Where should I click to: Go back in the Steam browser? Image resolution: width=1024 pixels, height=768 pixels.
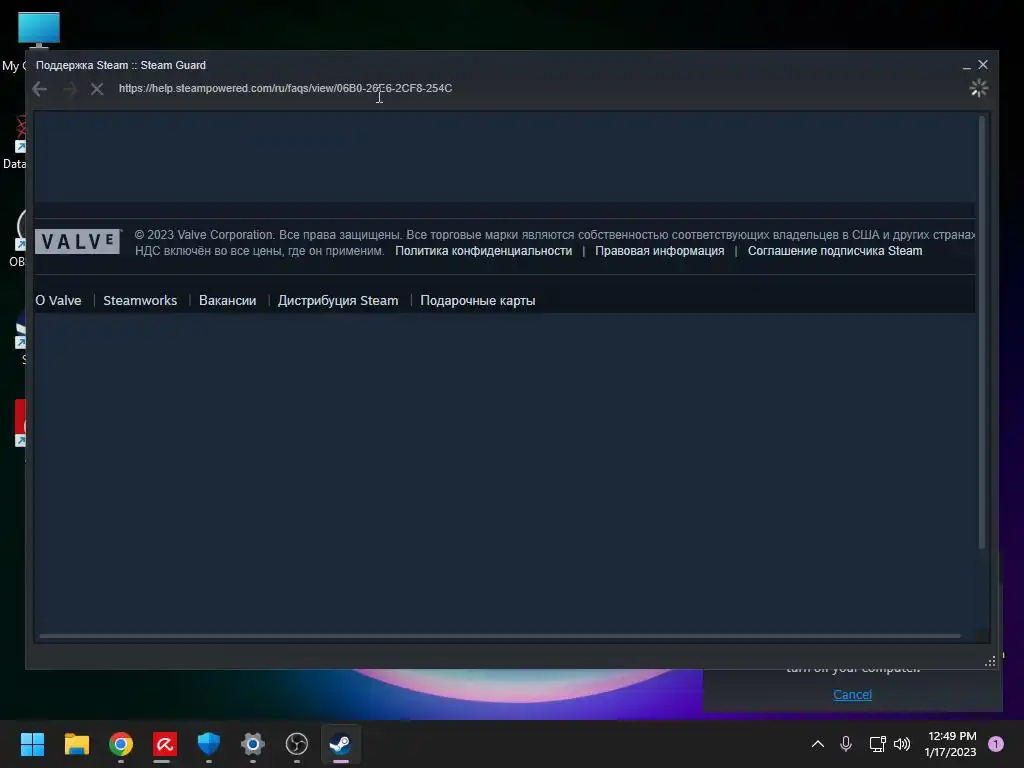tap(40, 89)
